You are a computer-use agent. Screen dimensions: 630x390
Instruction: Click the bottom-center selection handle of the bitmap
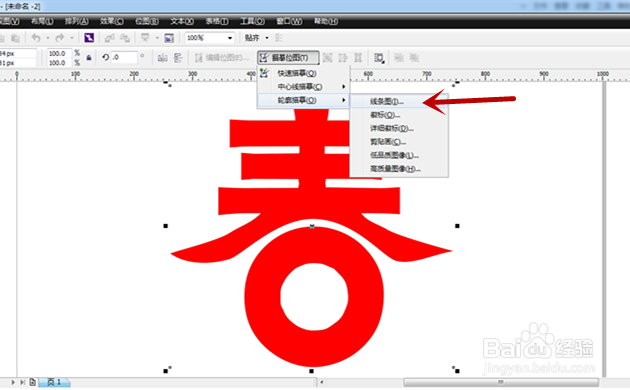click(311, 371)
